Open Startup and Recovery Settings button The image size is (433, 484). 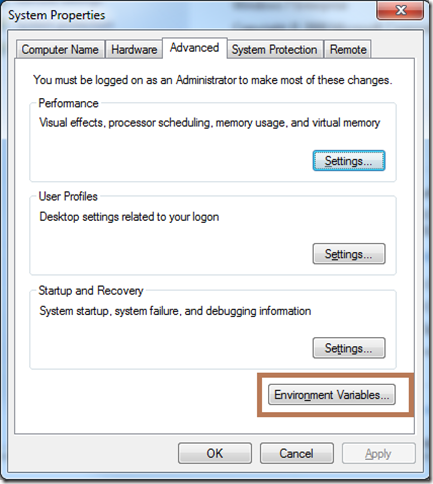pyautogui.click(x=349, y=348)
